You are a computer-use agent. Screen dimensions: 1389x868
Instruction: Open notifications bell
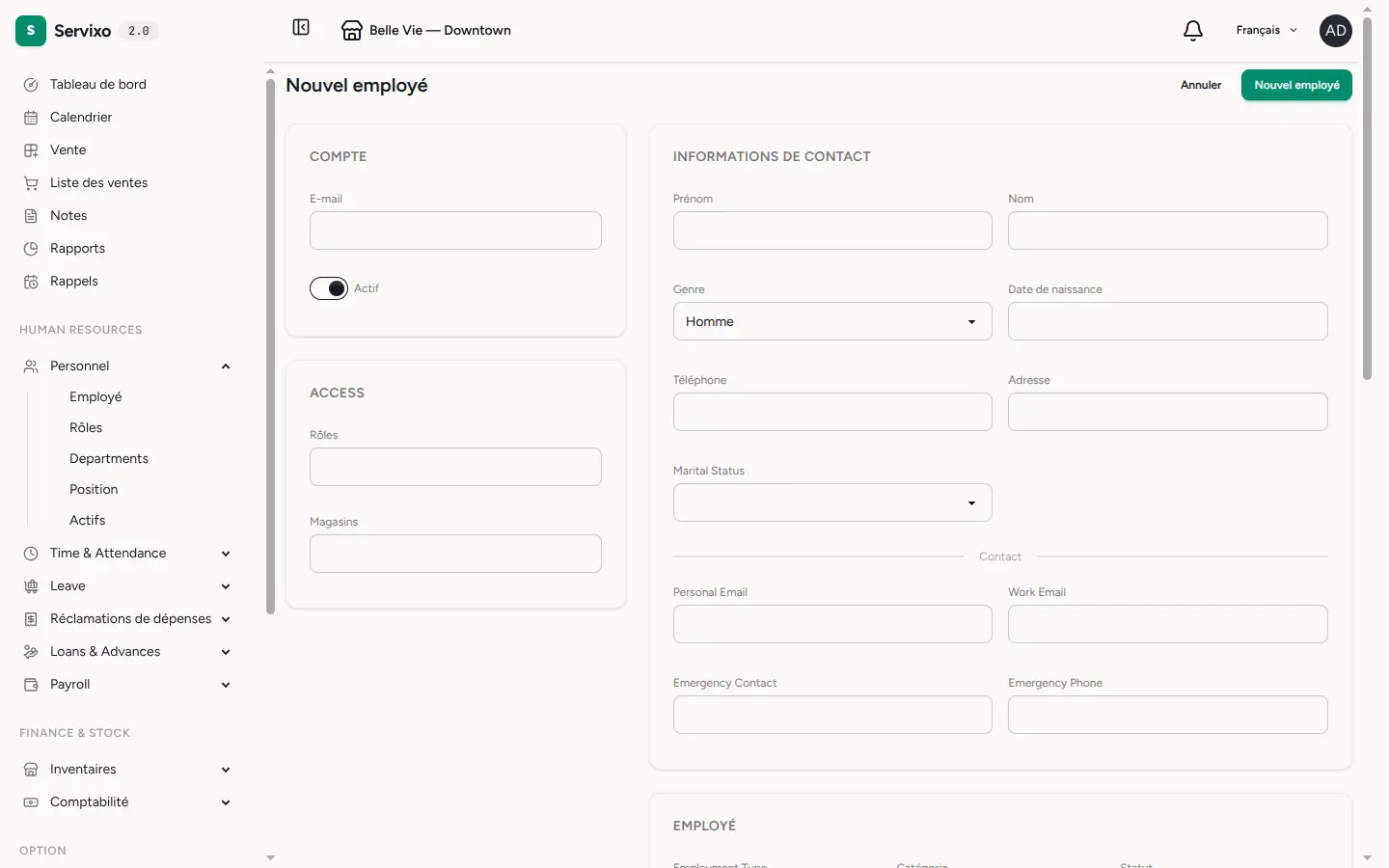point(1193,31)
